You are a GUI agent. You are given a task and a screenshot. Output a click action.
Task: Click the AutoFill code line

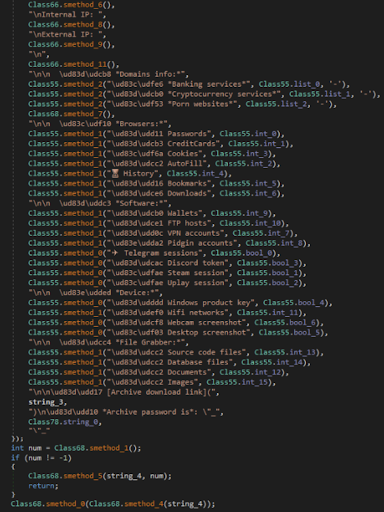pos(154,164)
